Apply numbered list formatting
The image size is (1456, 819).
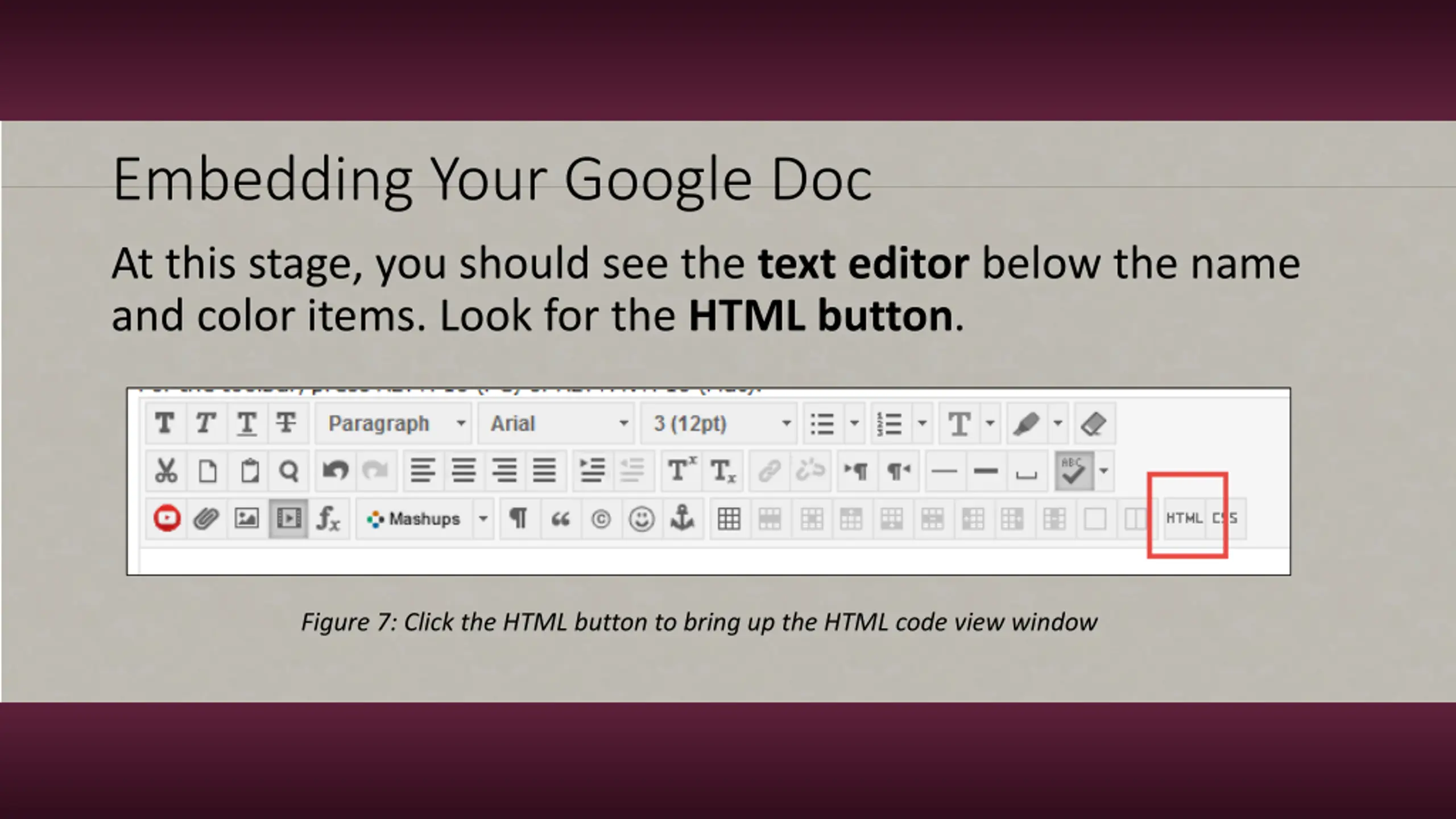890,424
